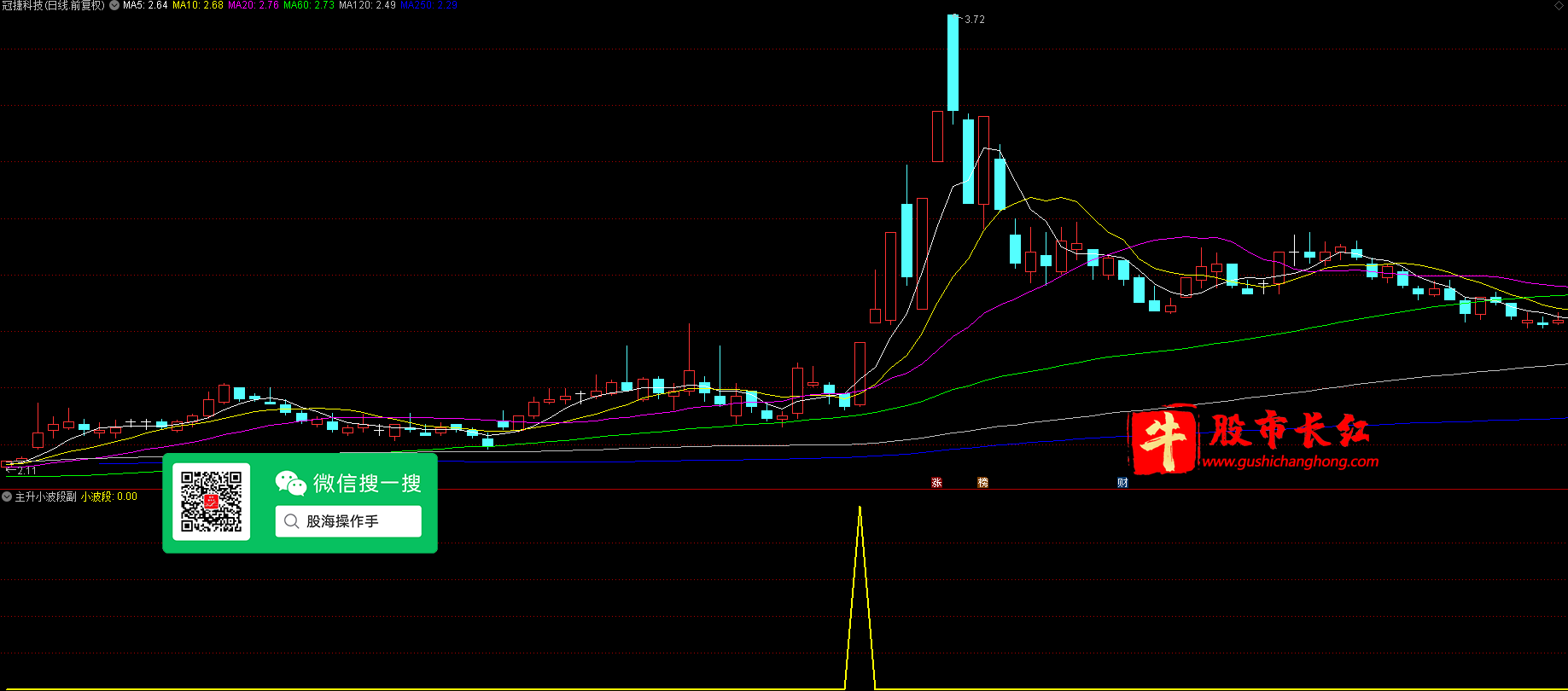Click the 冠捷科技(日线.前复权) chart title
This screenshot has height=691, width=1568.
click(x=54, y=5)
